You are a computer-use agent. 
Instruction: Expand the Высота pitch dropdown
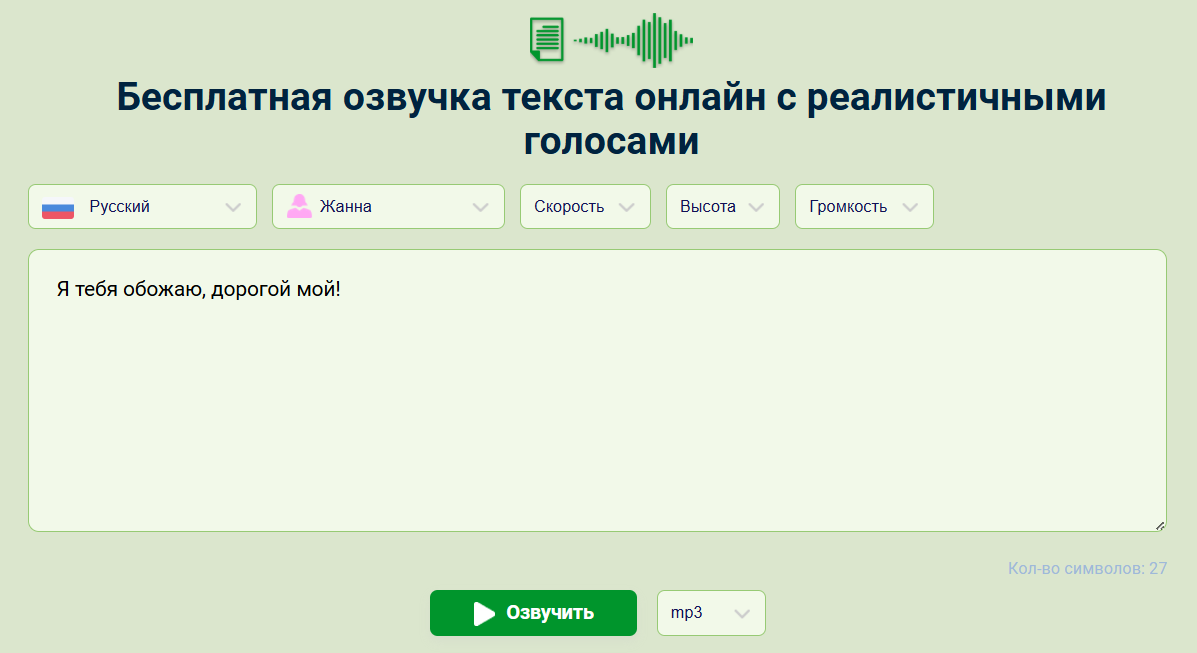pos(722,207)
